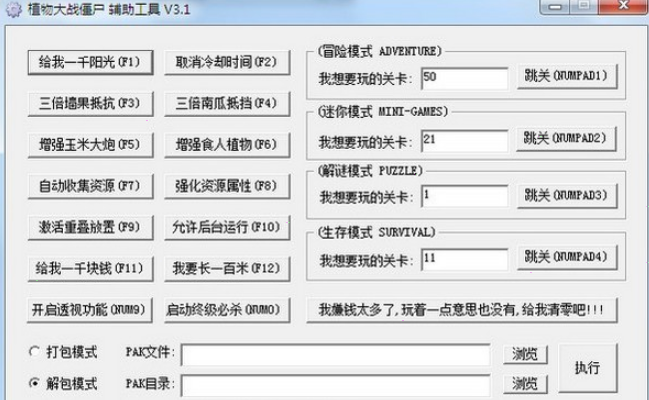
Task: Turn on 开启透视功能 (NUM9)
Action: [x=89, y=308]
